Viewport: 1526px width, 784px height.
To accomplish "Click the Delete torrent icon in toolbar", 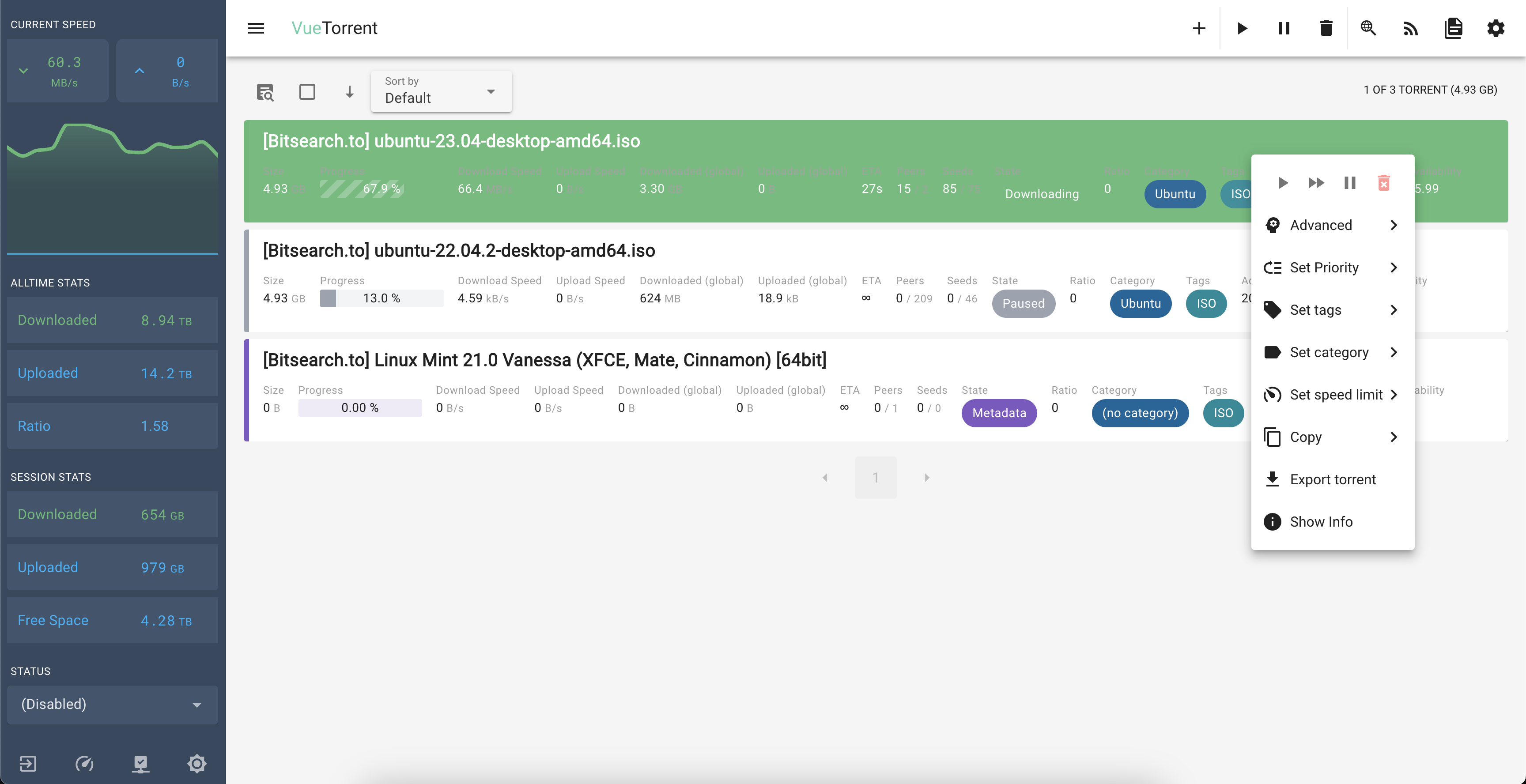I will click(1325, 27).
